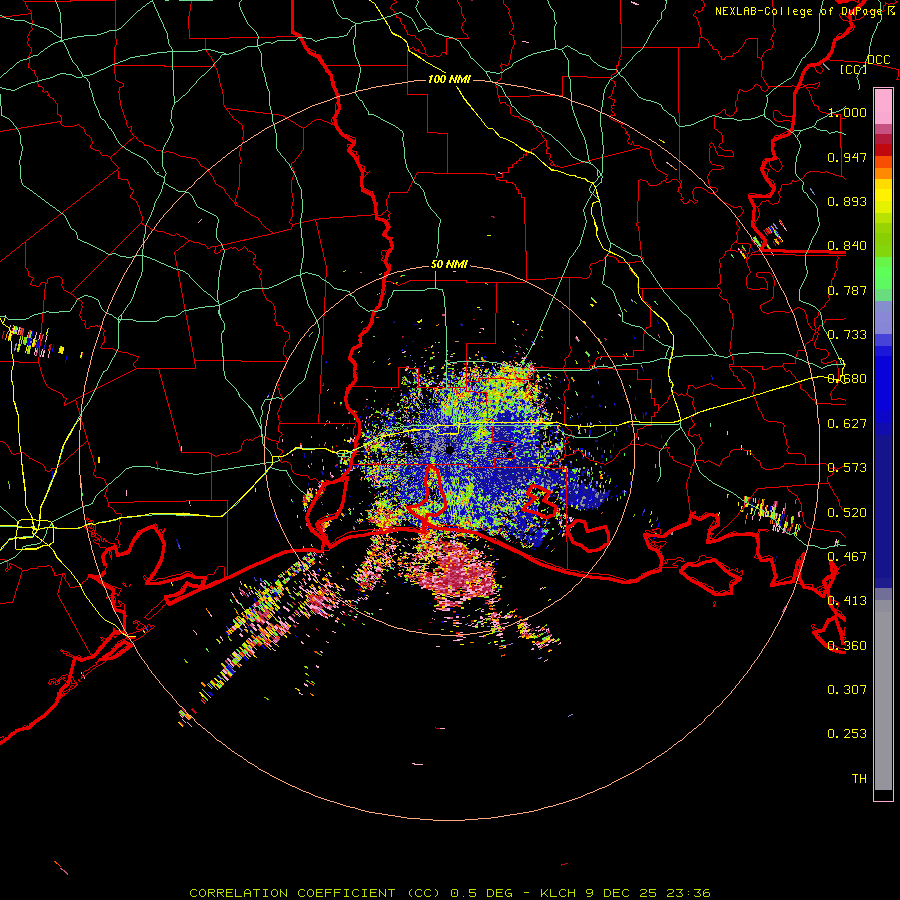The image size is (900, 900).
Task: Pick the gray swatch on the color scale
Action: (x=883, y=695)
